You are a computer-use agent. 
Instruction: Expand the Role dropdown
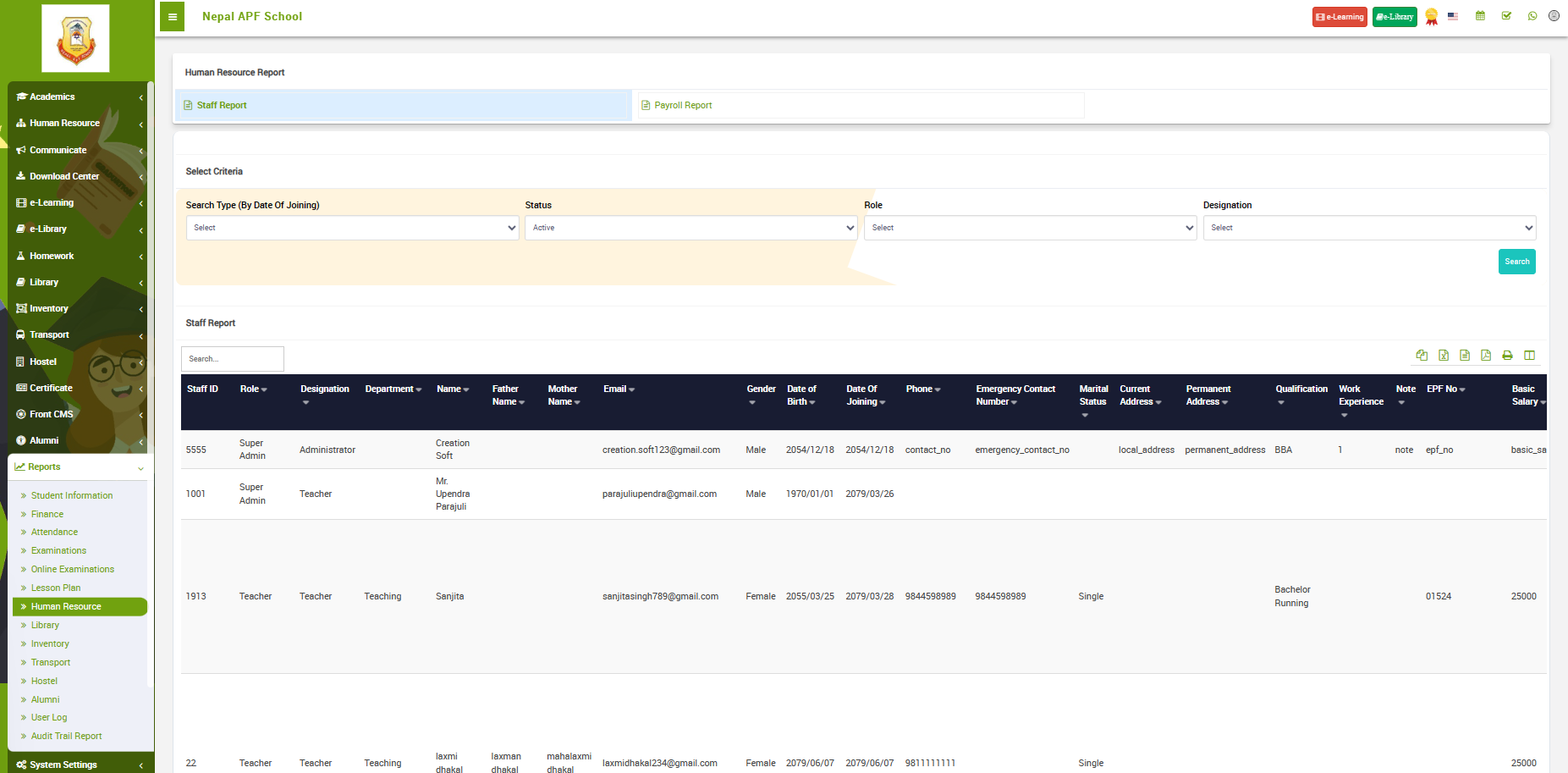(1030, 228)
